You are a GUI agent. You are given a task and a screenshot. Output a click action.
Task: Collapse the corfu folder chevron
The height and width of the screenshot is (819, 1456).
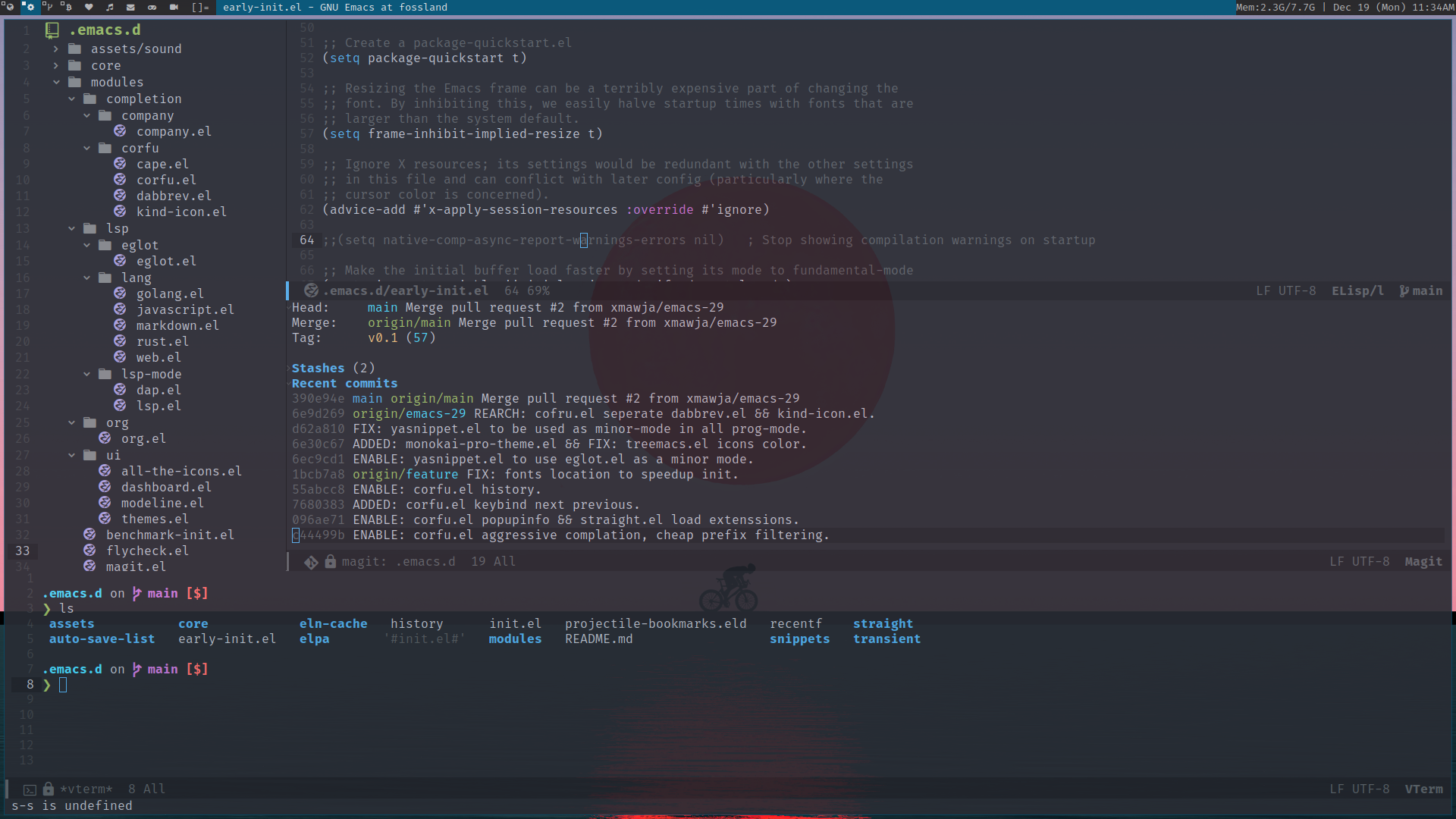[x=86, y=148]
